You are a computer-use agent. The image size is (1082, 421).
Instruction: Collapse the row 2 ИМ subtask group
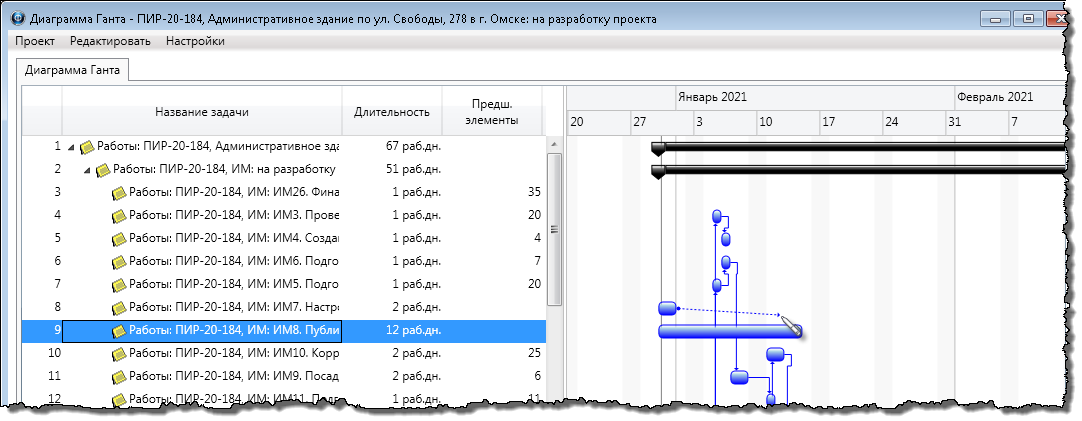click(87, 170)
